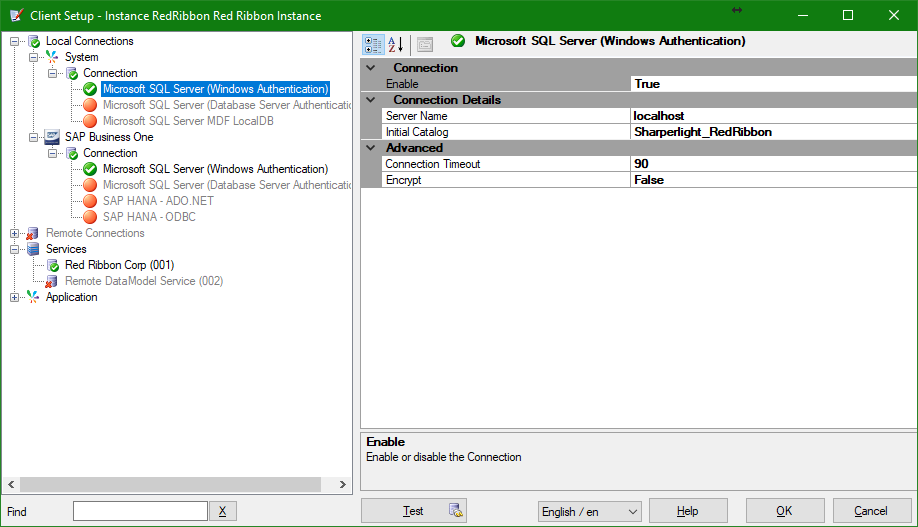Click the Enable property value True
The width and height of the screenshot is (918, 527).
[x=774, y=84]
